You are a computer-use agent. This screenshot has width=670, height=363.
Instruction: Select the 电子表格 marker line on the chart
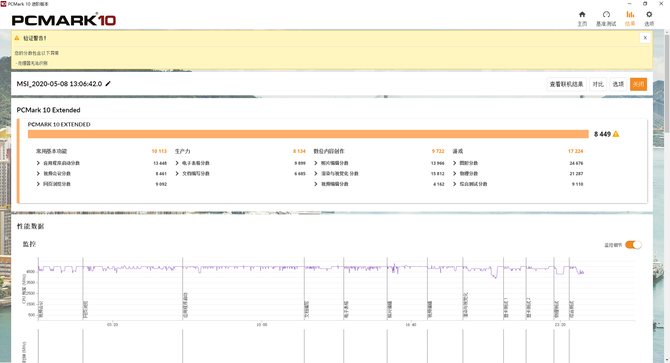[x=344, y=289]
